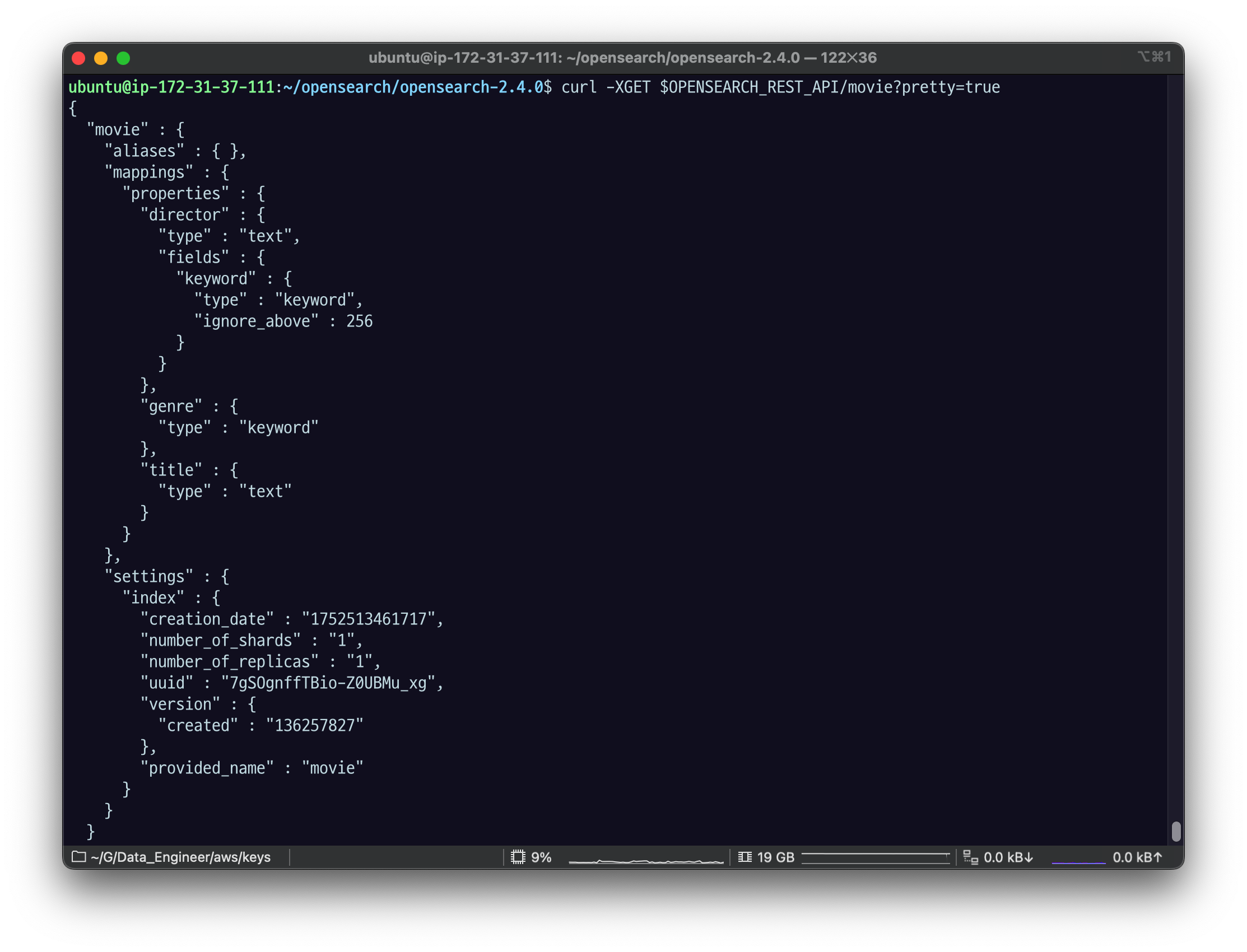
Task: Click the CPU usage sparkline graph
Action: pyautogui.click(x=645, y=860)
